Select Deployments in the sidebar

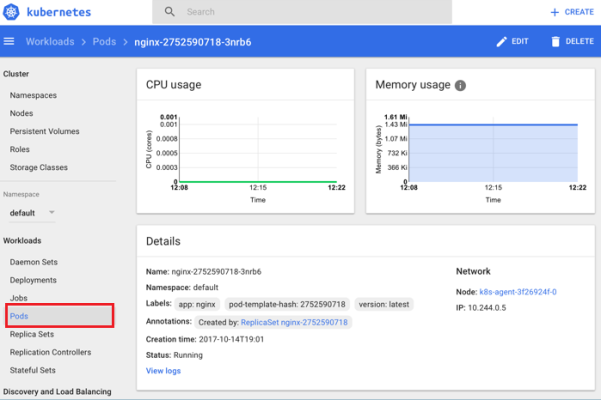(x=33, y=280)
